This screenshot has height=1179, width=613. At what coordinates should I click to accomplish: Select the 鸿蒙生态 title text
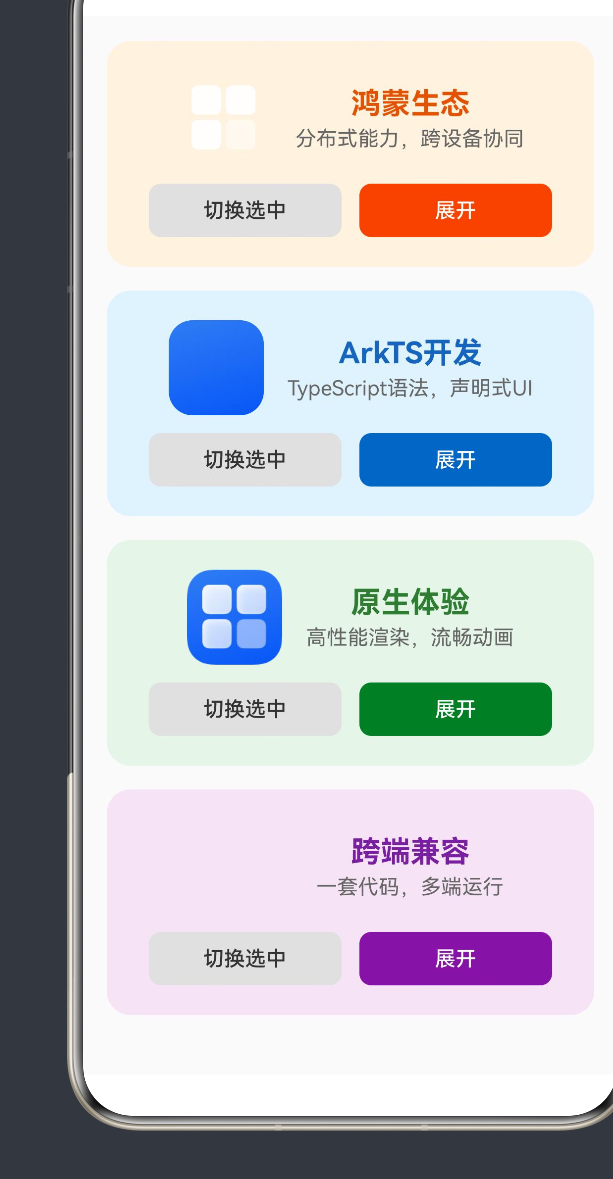410,104
